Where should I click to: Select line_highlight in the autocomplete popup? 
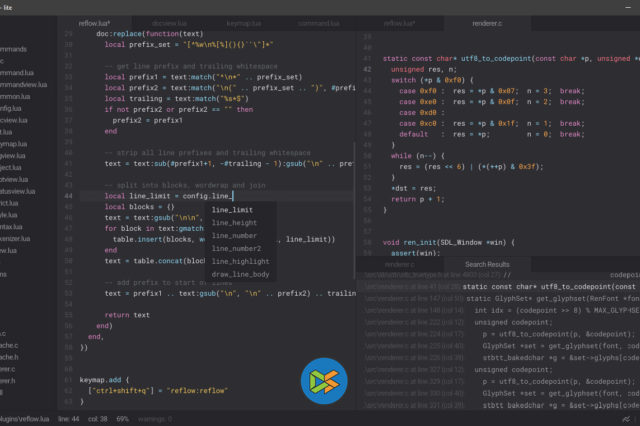[241, 262]
